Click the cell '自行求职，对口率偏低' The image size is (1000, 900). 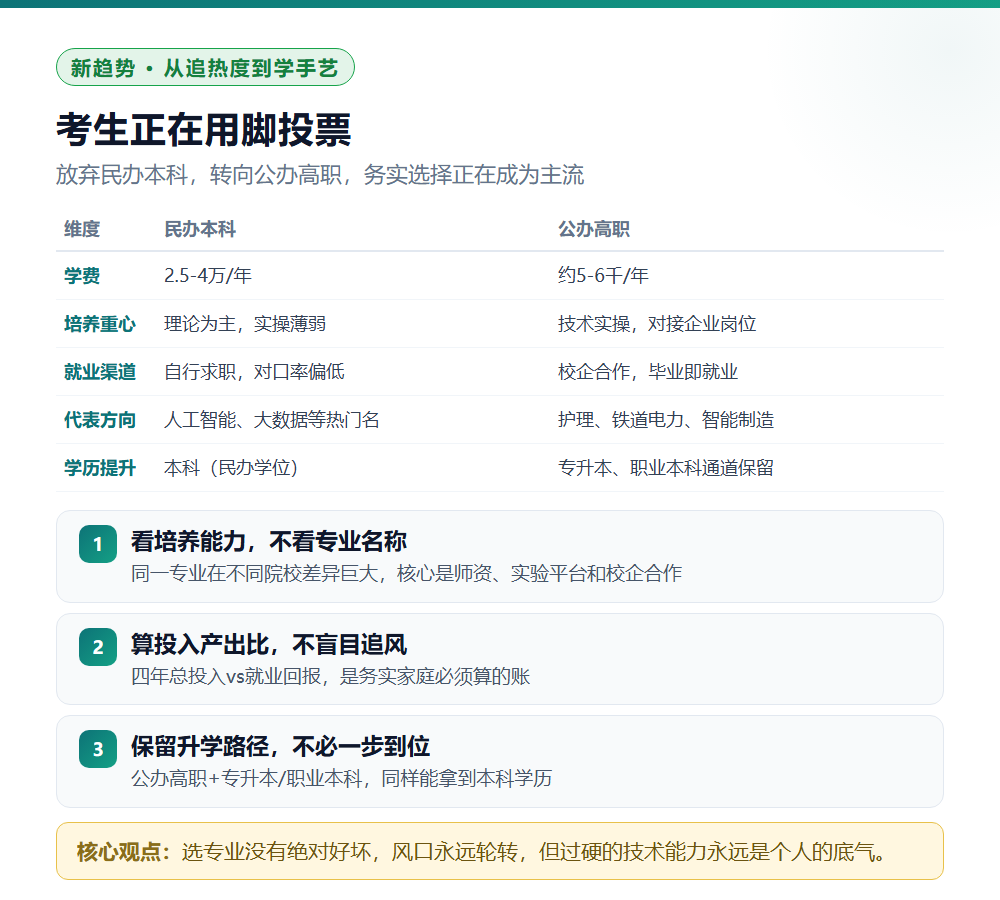[x=254, y=372]
